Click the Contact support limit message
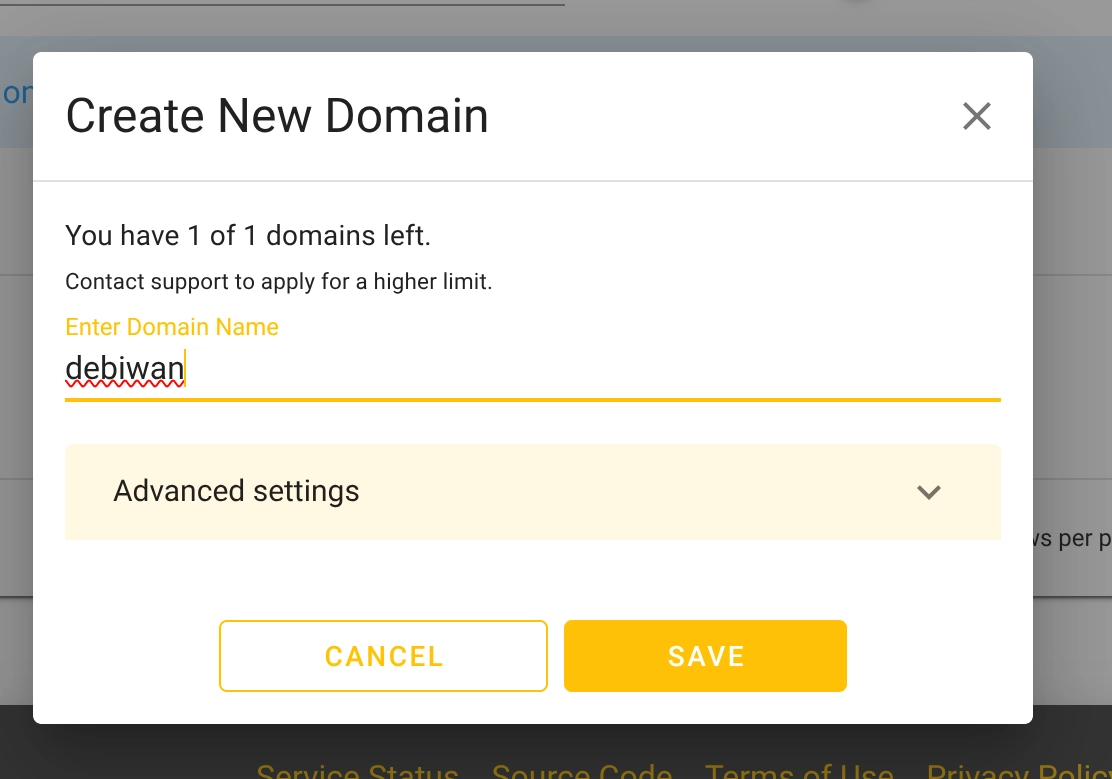The image size is (1112, 779). 279,282
